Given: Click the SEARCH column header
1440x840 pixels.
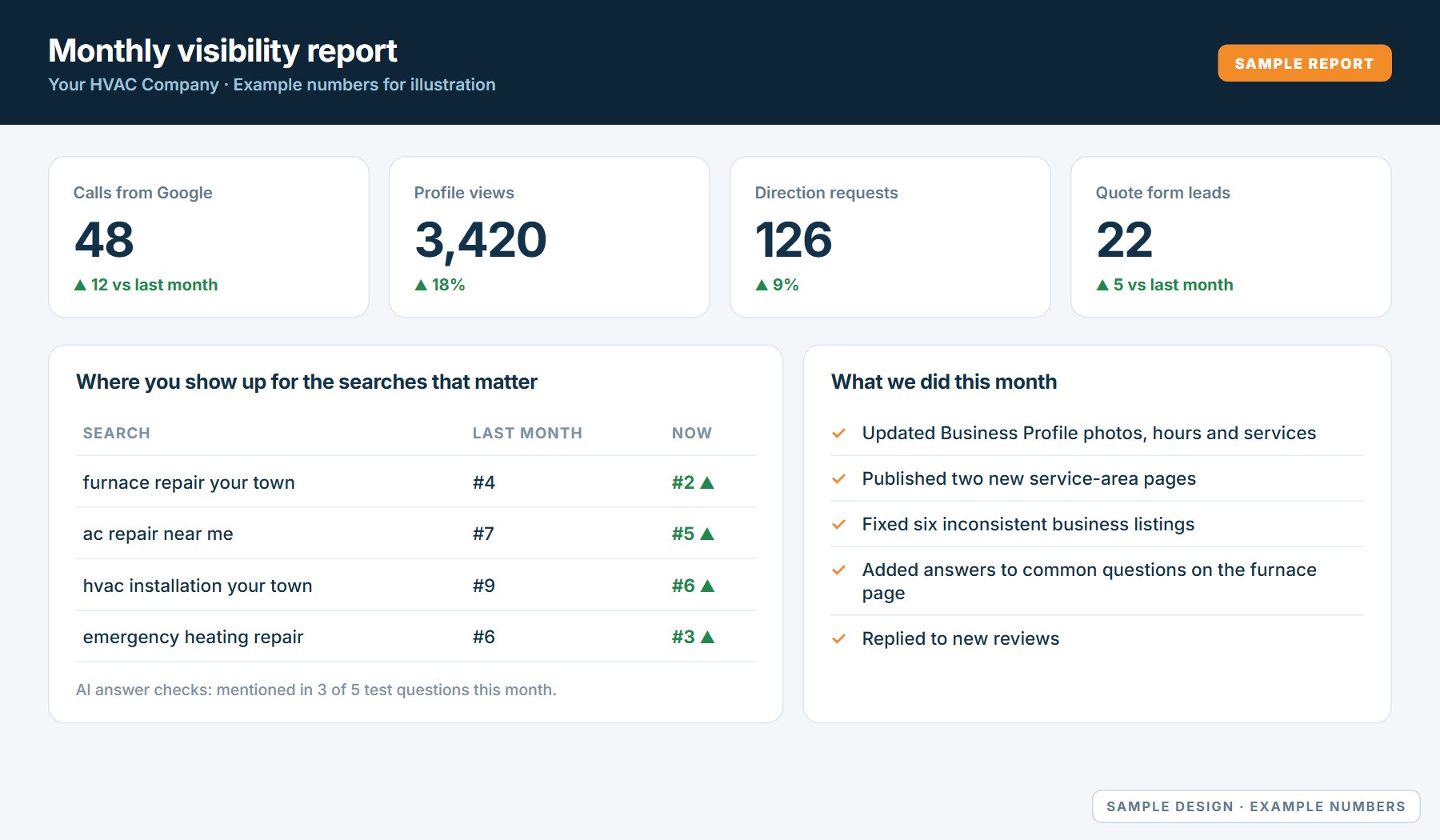Looking at the screenshot, I should click(117, 433).
